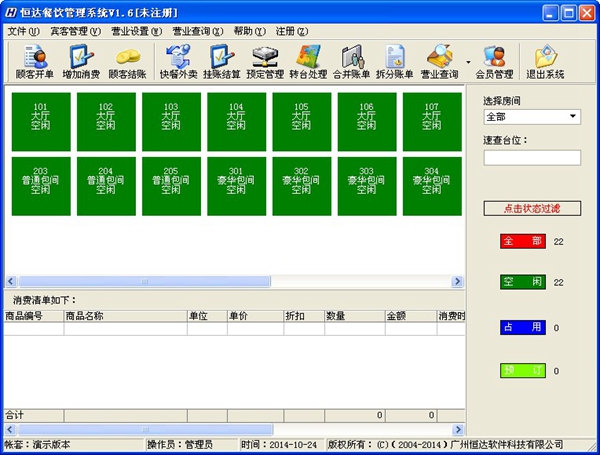Click the 转台处理 table transfer icon
The height and width of the screenshot is (455, 600).
tap(310, 62)
